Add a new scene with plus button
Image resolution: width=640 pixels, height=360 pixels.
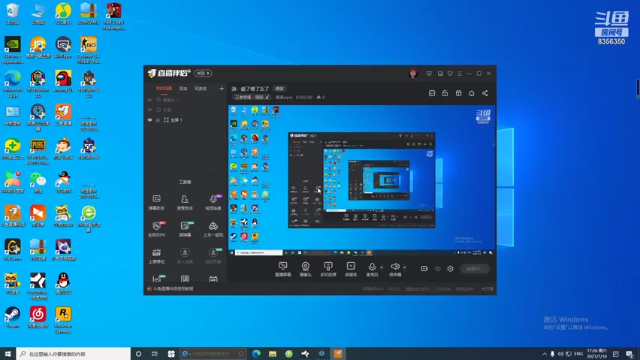click(222, 89)
